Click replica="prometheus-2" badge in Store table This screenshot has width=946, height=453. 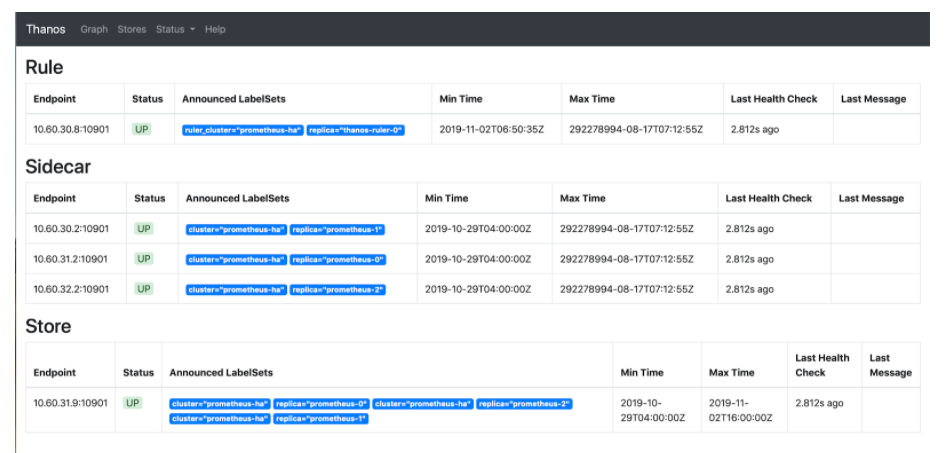tap(524, 404)
